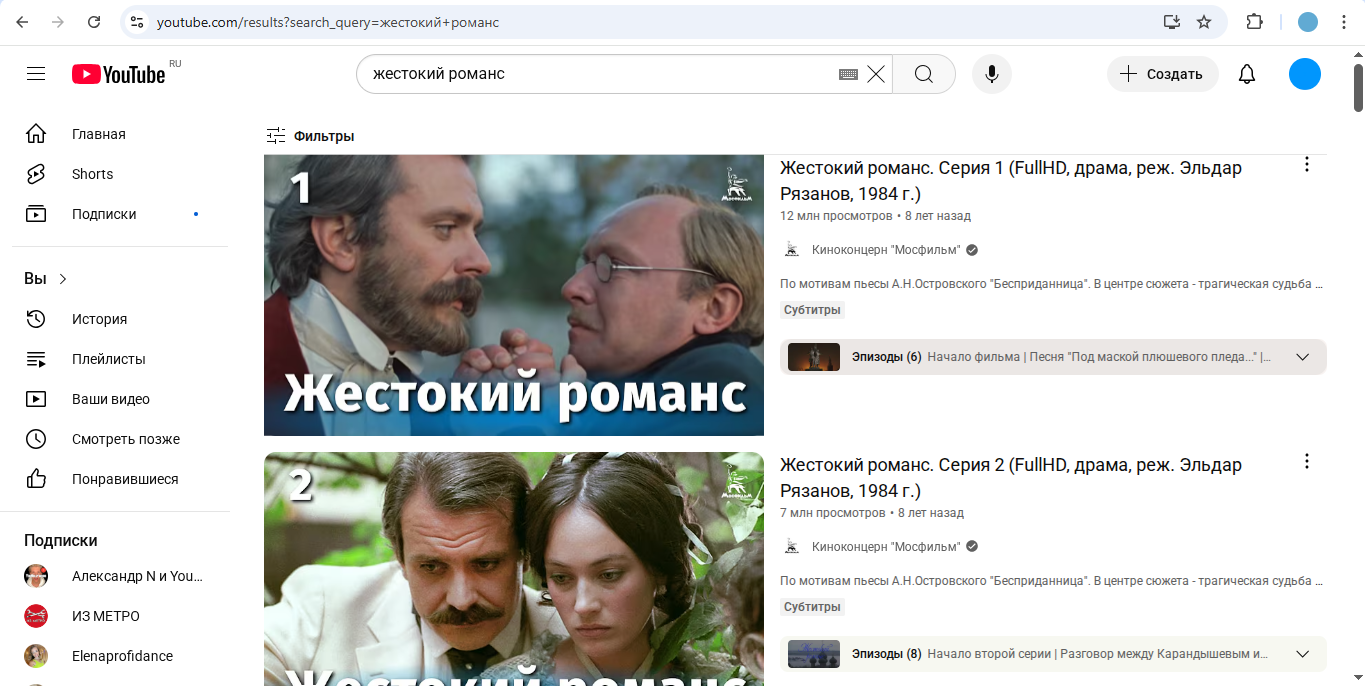Image resolution: width=1365 pixels, height=686 pixels.
Task: Open Мосфильм channel avatar under Серия 1
Action: (x=792, y=250)
